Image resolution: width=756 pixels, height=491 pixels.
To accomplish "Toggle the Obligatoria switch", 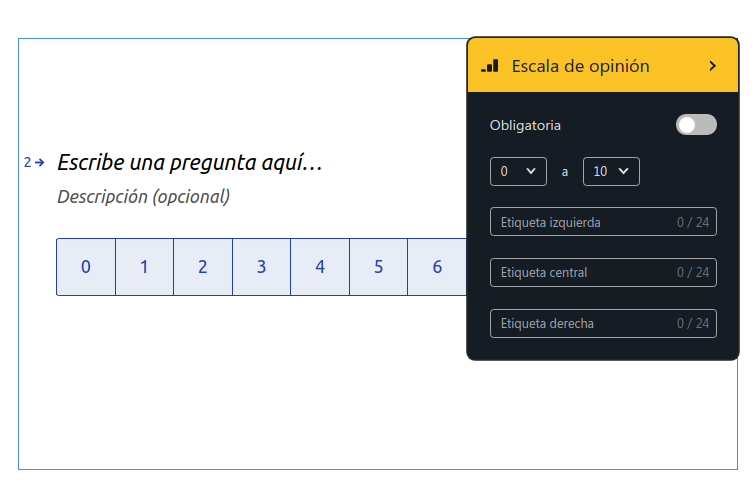I will (696, 125).
